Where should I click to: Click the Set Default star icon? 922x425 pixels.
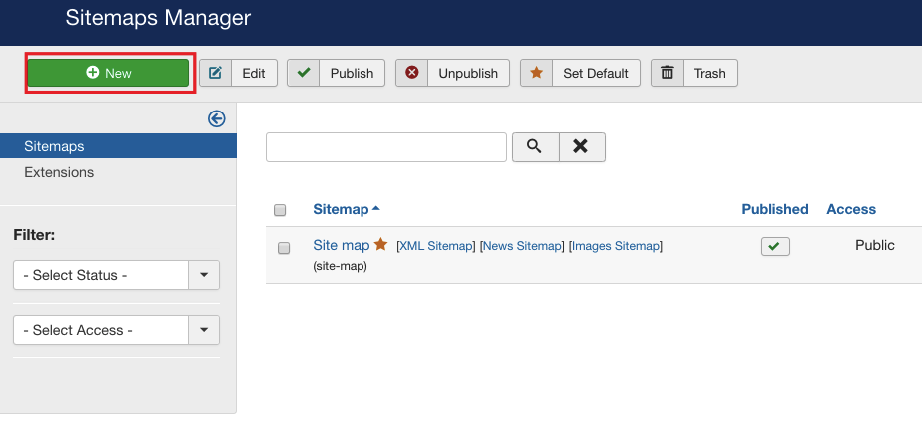coord(536,73)
